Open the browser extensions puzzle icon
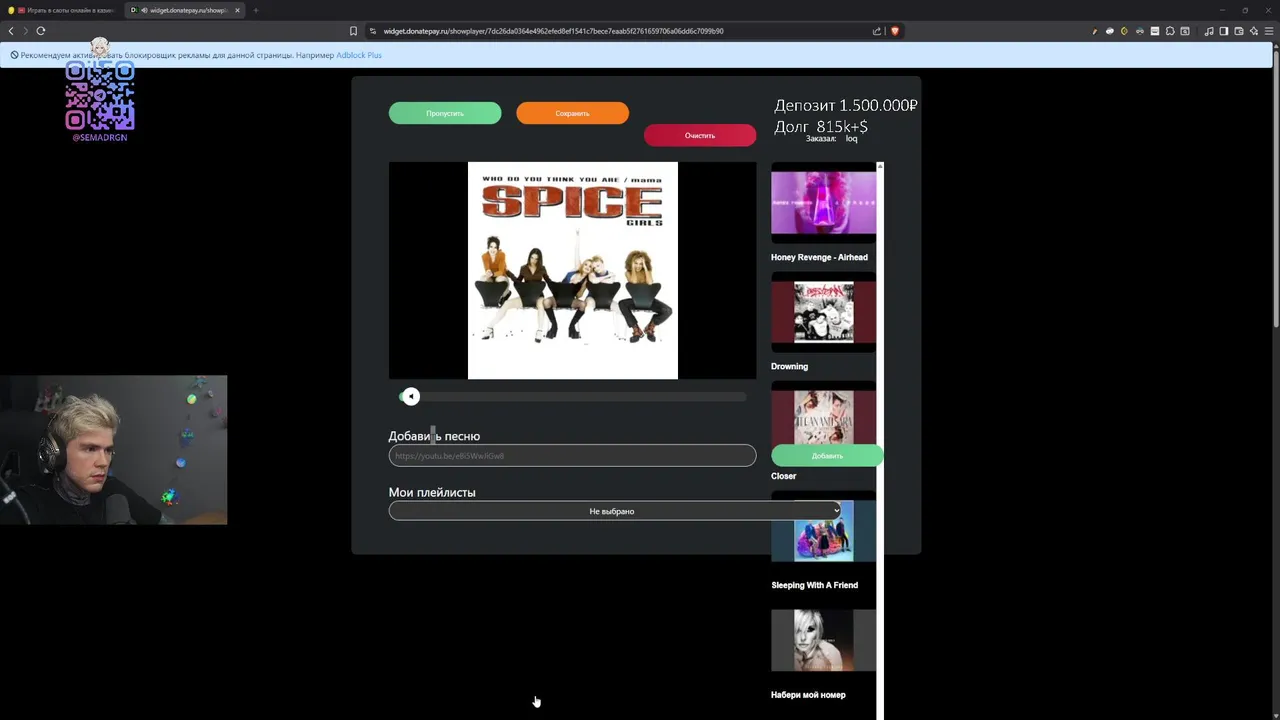Image resolution: width=1280 pixels, height=720 pixels. [x=1170, y=31]
